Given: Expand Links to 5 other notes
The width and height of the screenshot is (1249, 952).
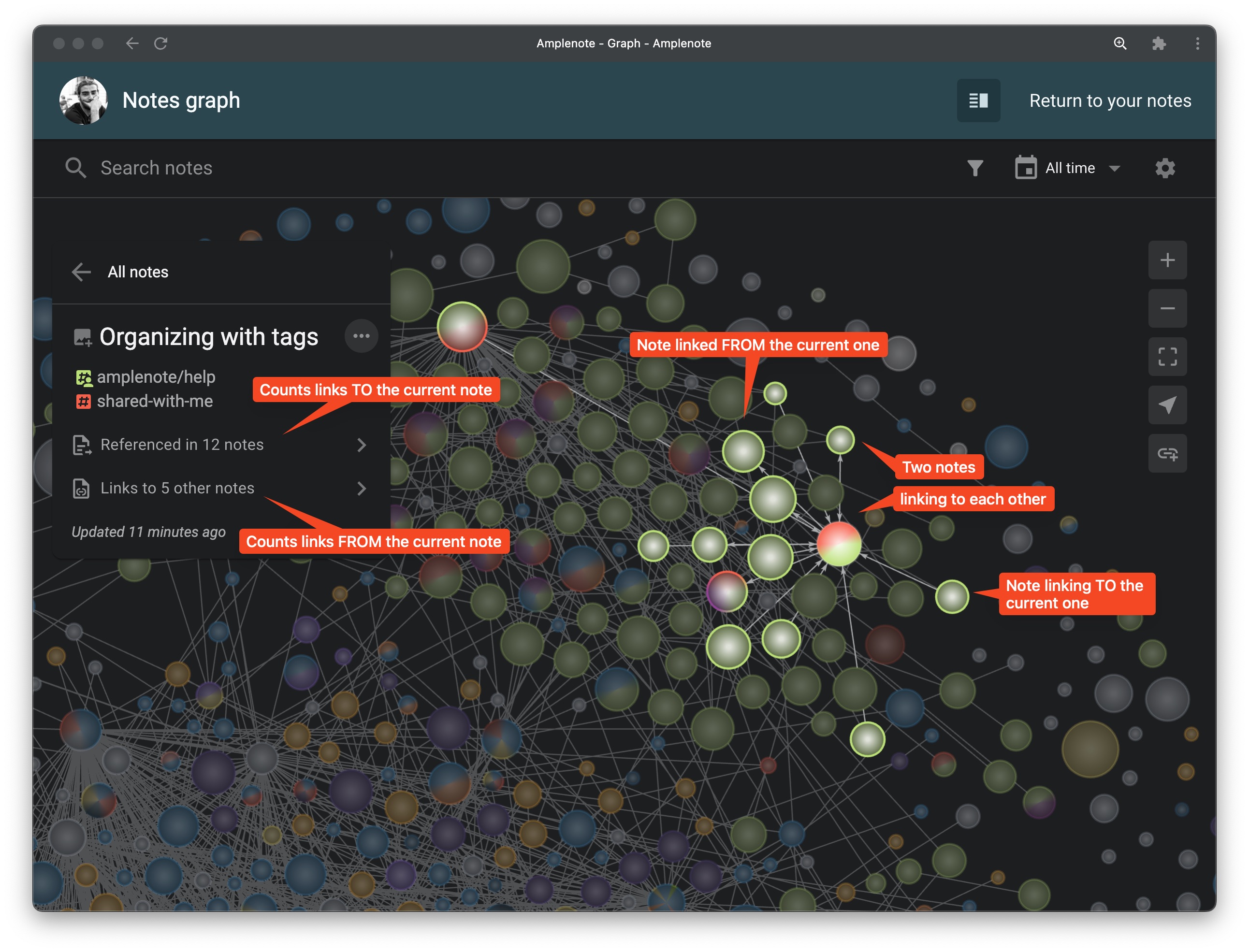Looking at the screenshot, I should click(x=220, y=489).
